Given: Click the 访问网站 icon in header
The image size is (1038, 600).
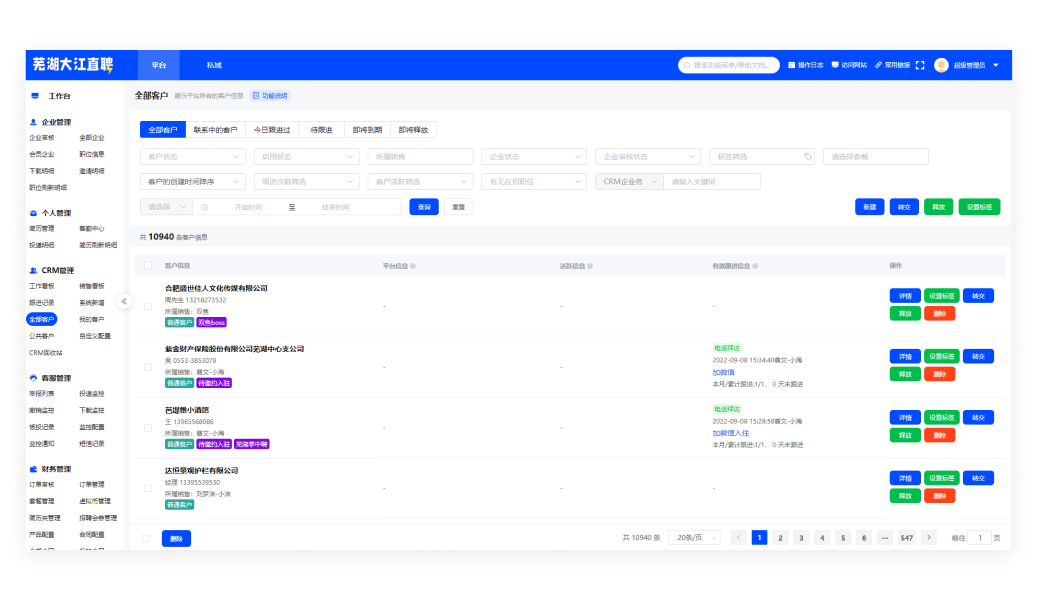Looking at the screenshot, I should 835,65.
